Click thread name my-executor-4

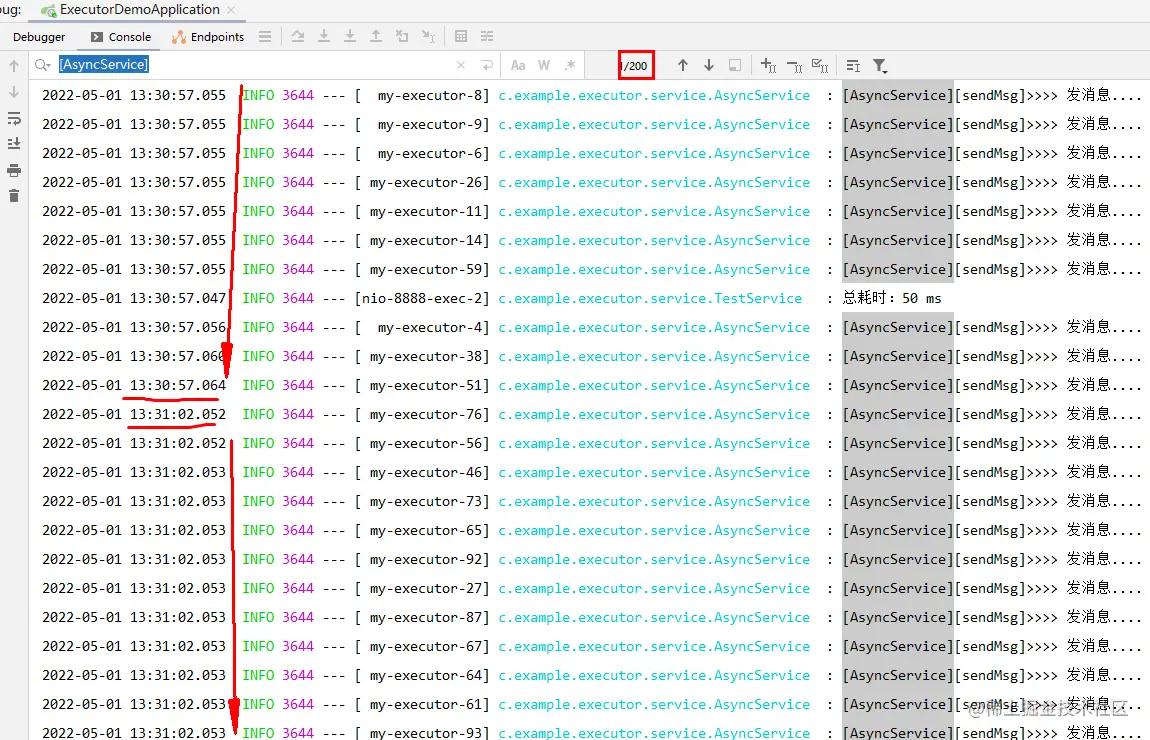429,327
